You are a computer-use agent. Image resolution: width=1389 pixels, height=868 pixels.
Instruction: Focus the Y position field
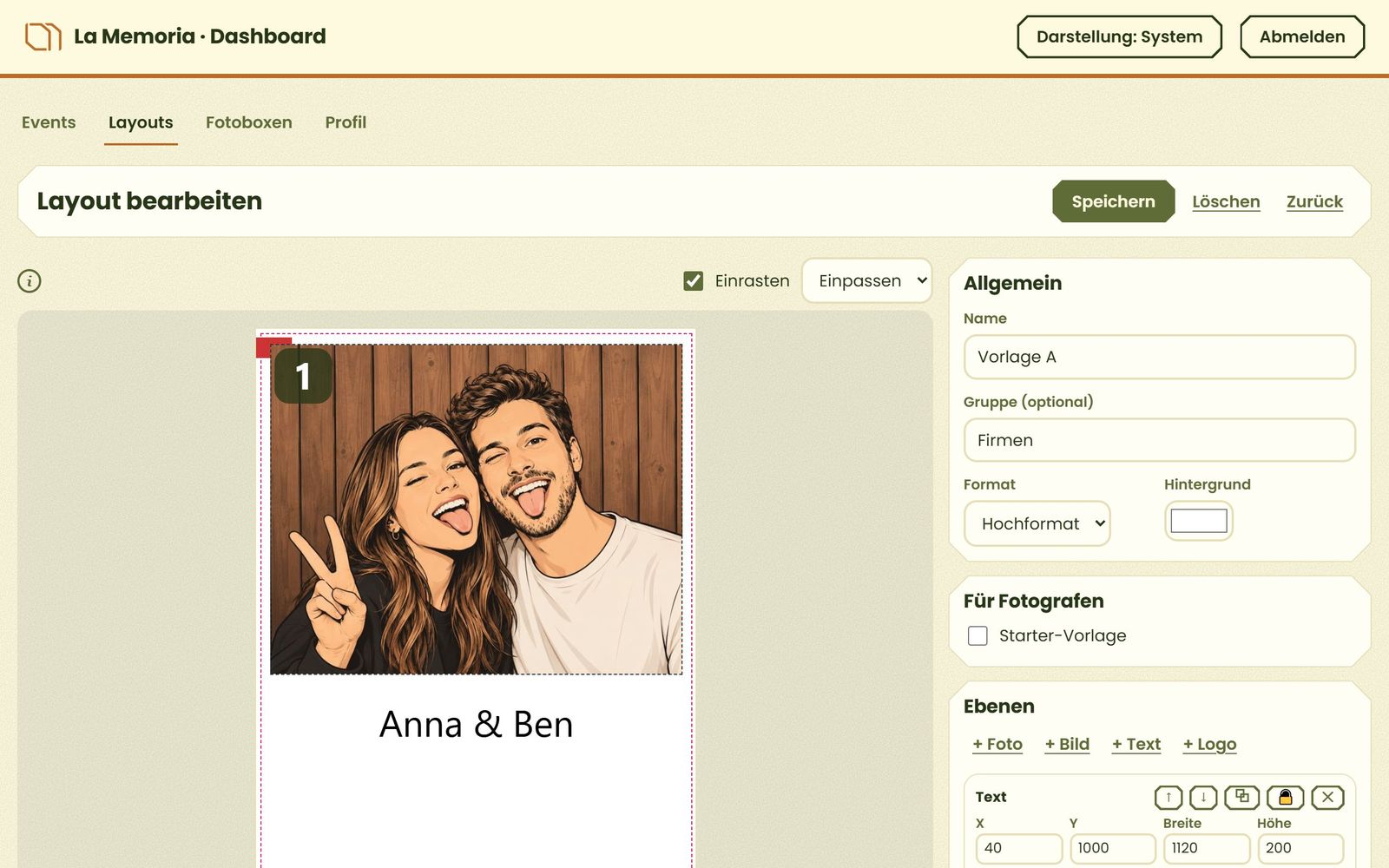pos(1113,848)
